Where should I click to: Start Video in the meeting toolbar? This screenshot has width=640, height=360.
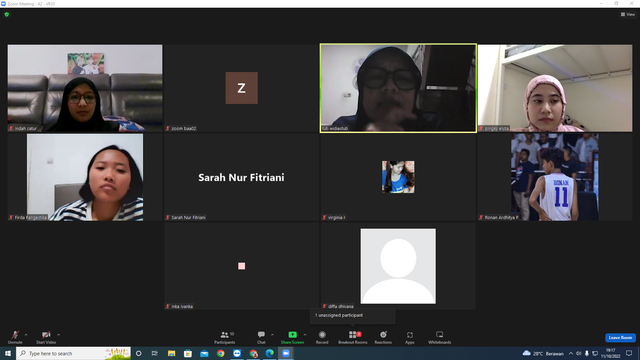point(46,337)
